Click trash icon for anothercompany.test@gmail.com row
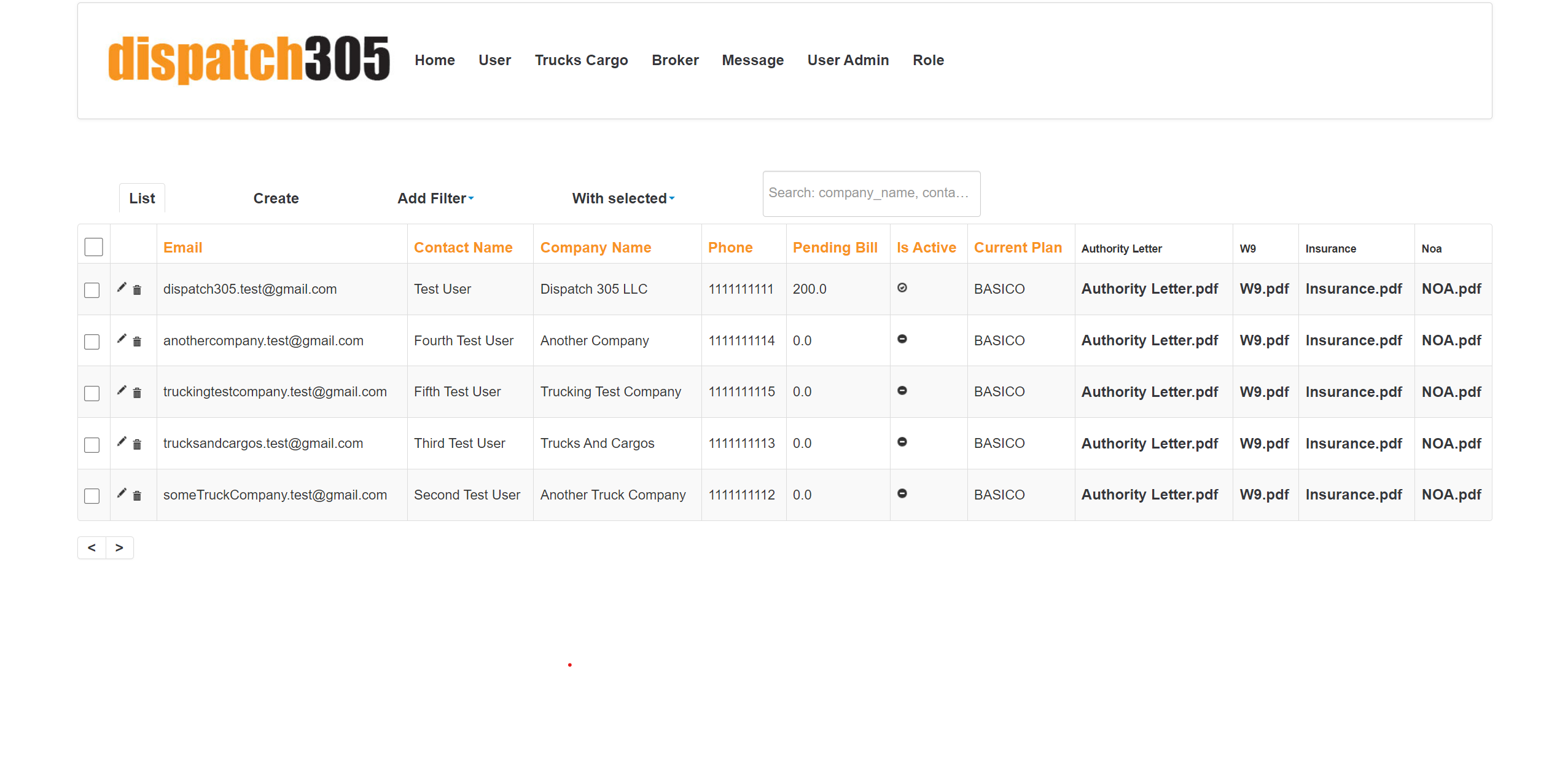The width and height of the screenshot is (1568, 776). point(137,342)
